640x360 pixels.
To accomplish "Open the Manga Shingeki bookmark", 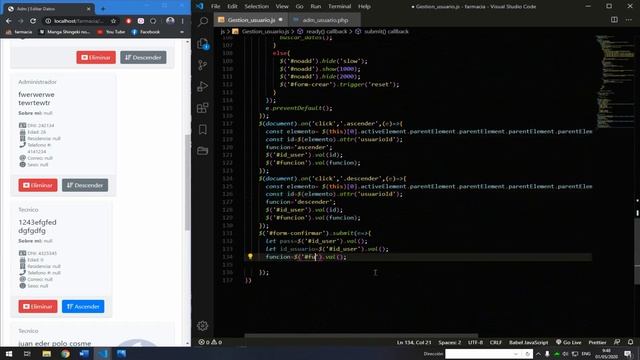I will tap(64, 32).
